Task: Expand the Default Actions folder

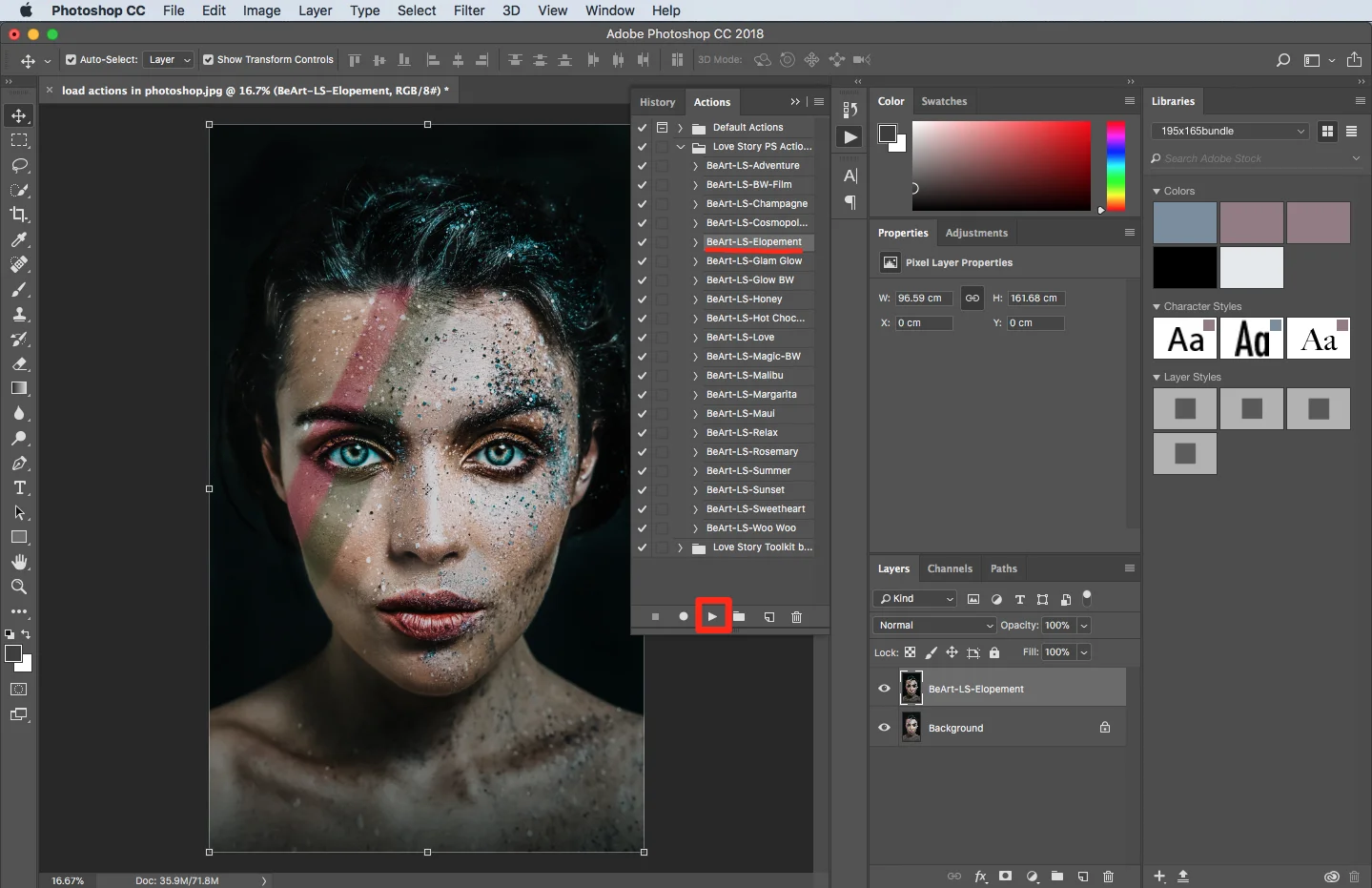Action: [680, 128]
